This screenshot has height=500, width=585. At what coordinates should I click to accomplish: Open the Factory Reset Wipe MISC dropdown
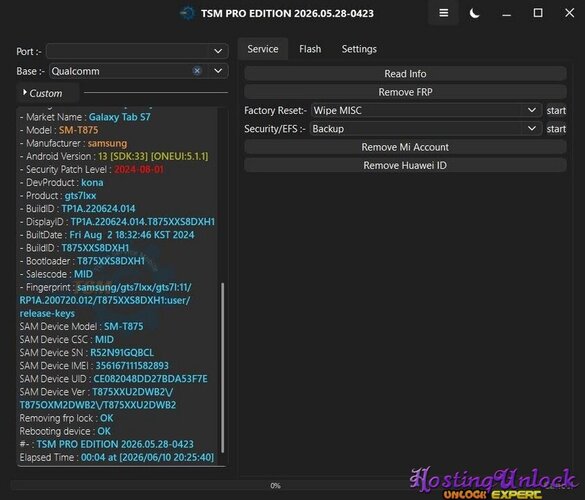click(426, 110)
